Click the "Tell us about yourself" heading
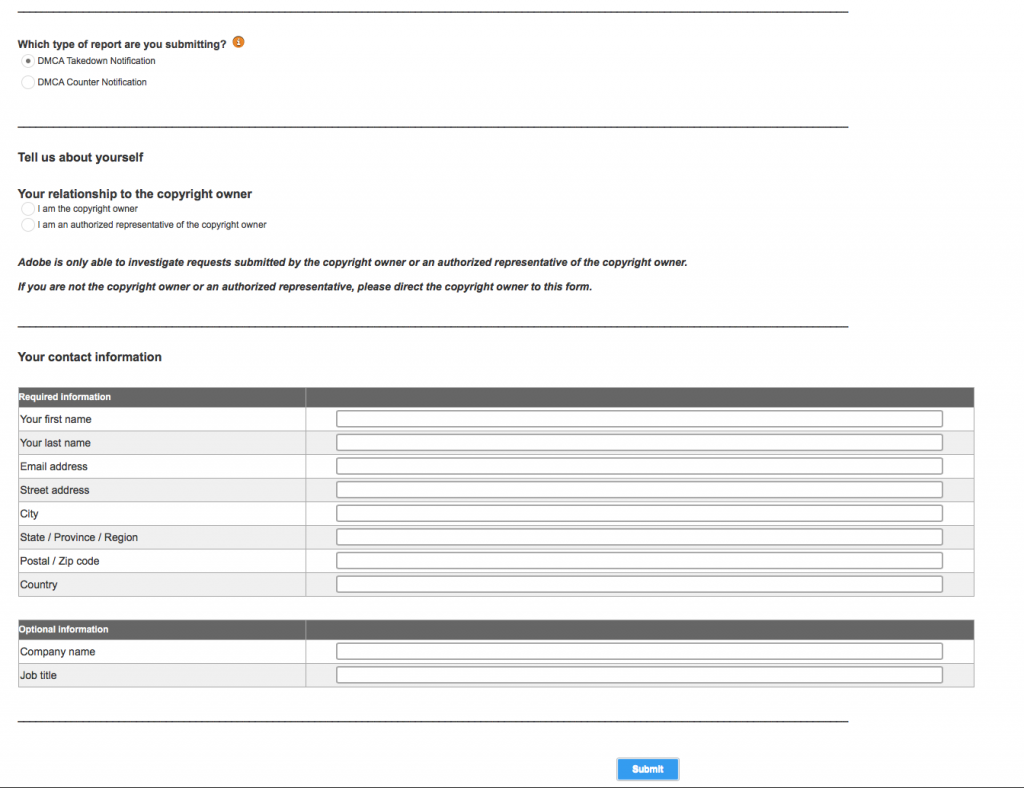Image resolution: width=1024 pixels, height=788 pixels. click(x=80, y=157)
